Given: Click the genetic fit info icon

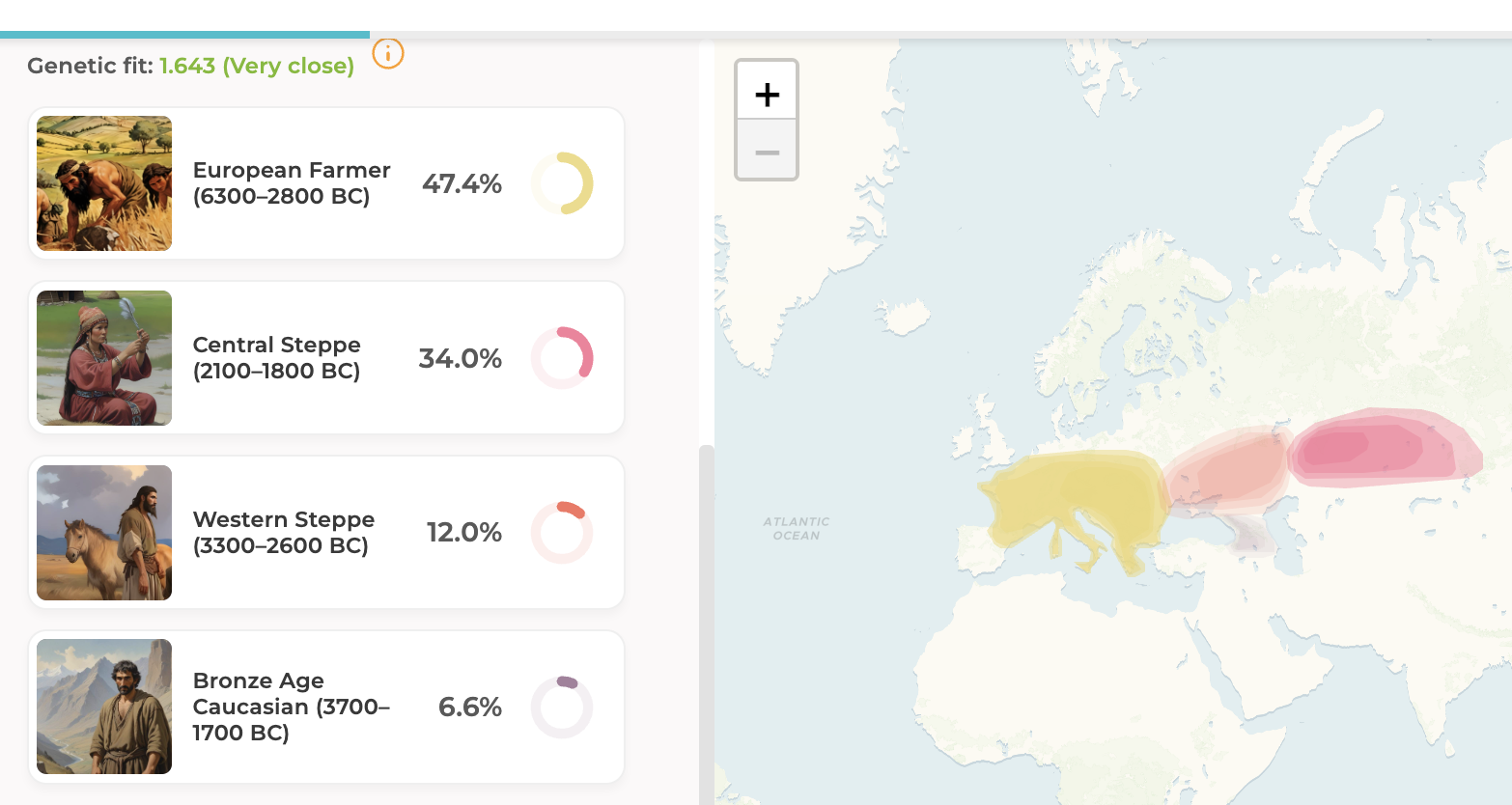Looking at the screenshot, I should 388,54.
